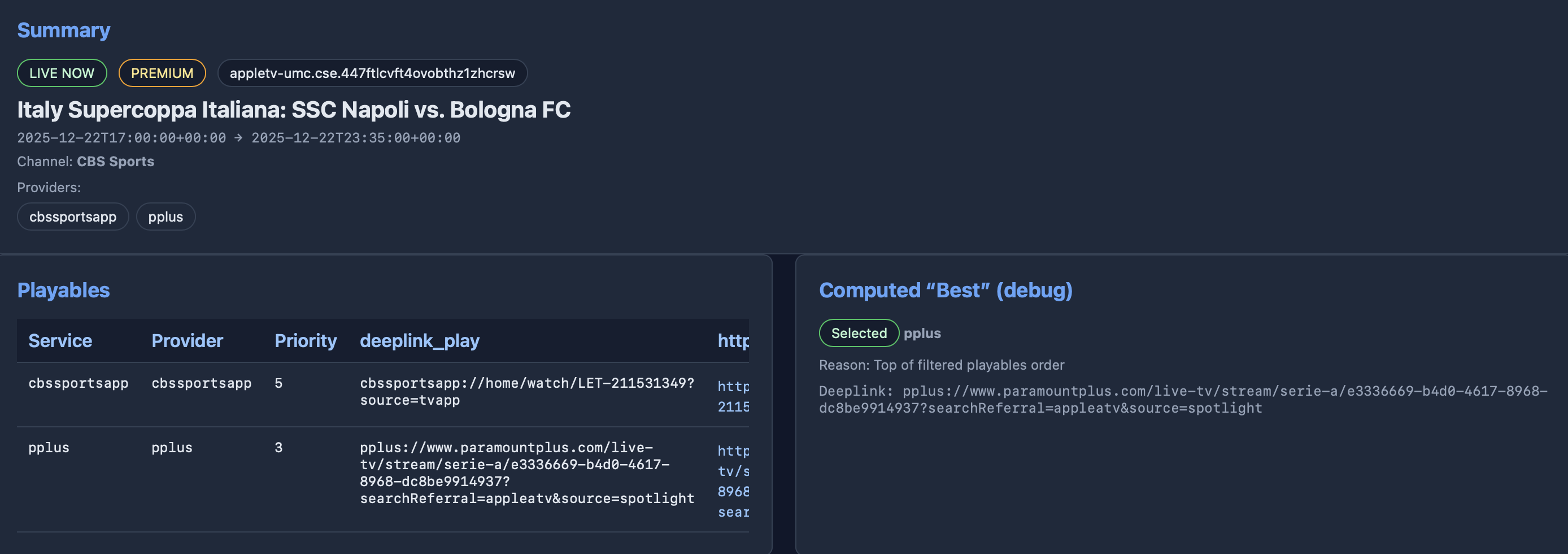Click the pplus deeplink_play cell in Playables table

tap(526, 473)
